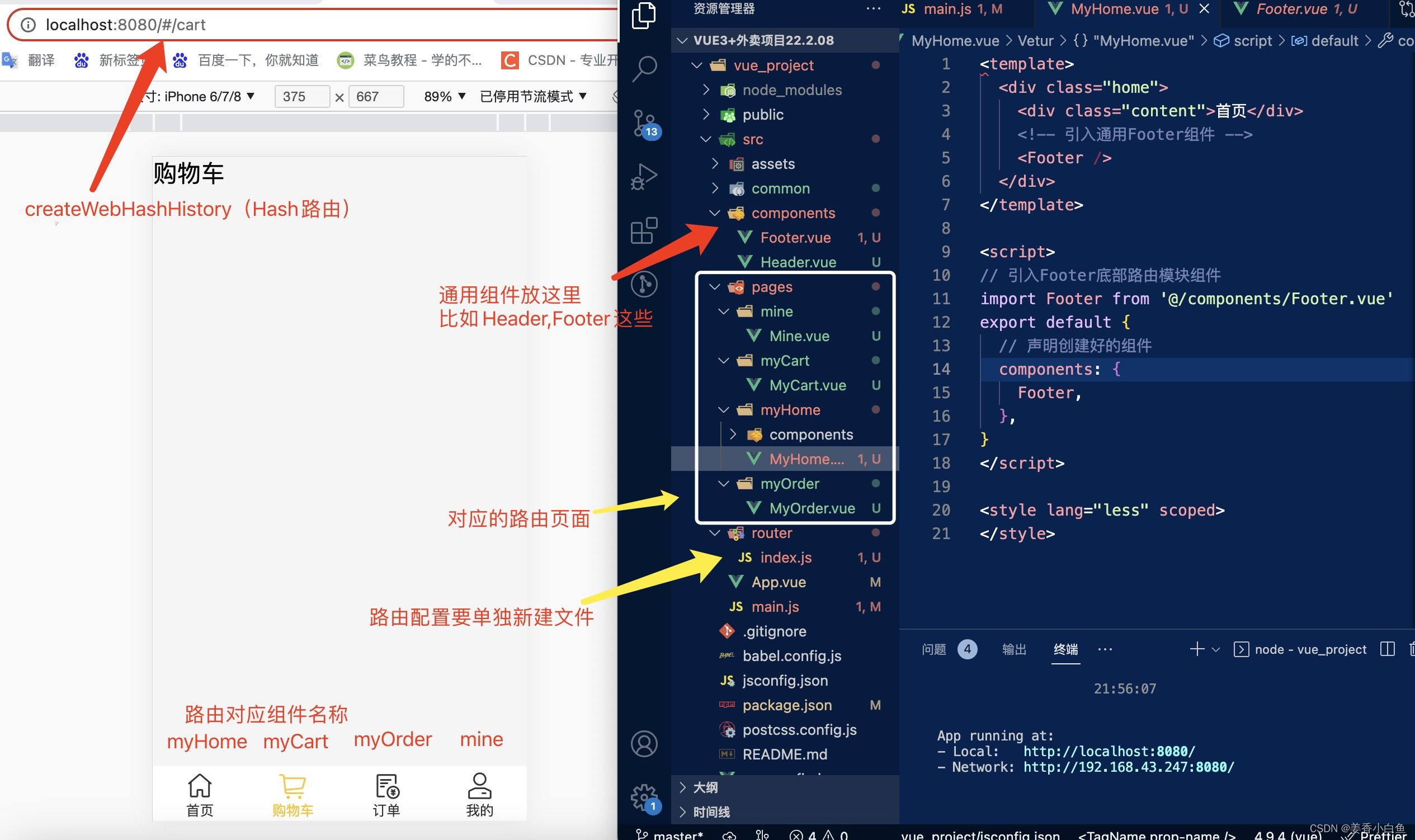
Task: Tap the 我的 profile icon in footer
Action: click(479, 795)
